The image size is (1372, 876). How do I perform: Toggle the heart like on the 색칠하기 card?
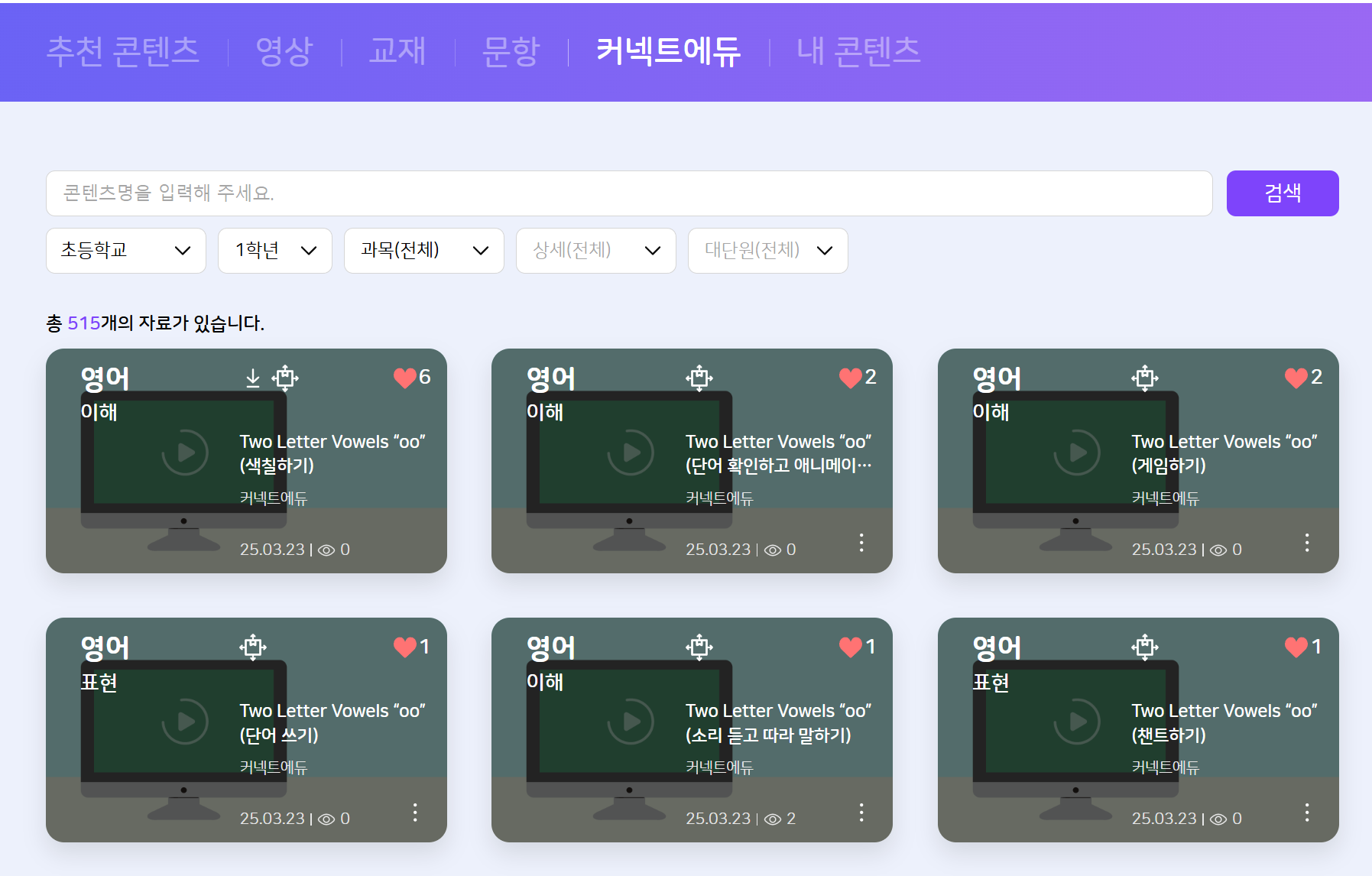[x=404, y=378]
